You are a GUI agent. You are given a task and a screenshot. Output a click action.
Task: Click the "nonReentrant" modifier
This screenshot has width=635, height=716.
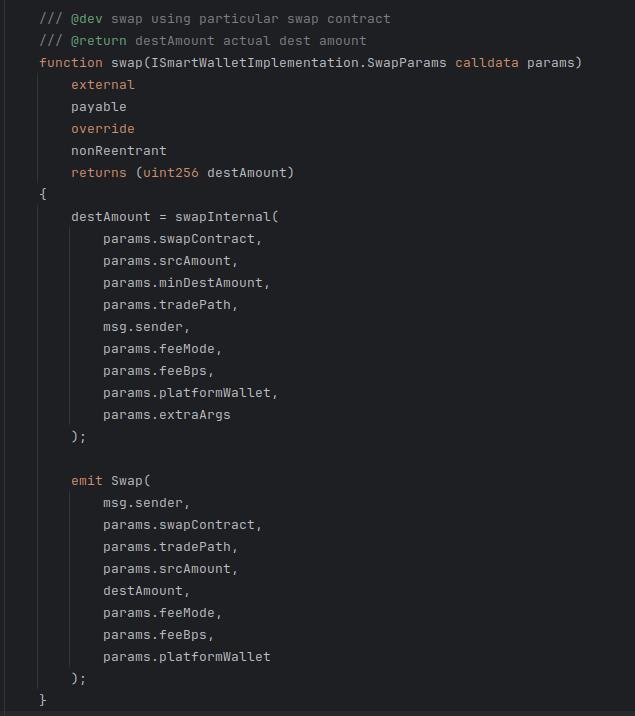118,150
